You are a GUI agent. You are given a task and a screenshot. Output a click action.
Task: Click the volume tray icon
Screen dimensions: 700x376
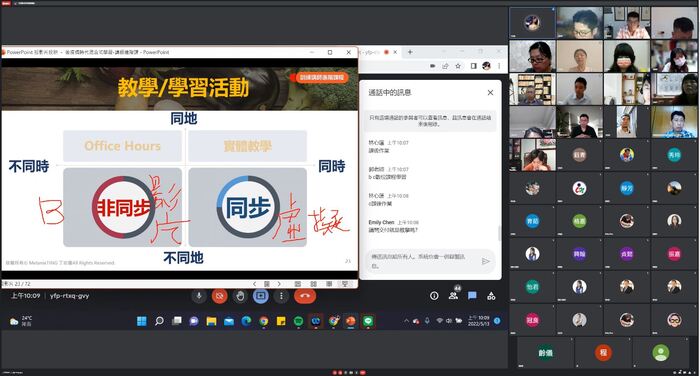(x=449, y=321)
